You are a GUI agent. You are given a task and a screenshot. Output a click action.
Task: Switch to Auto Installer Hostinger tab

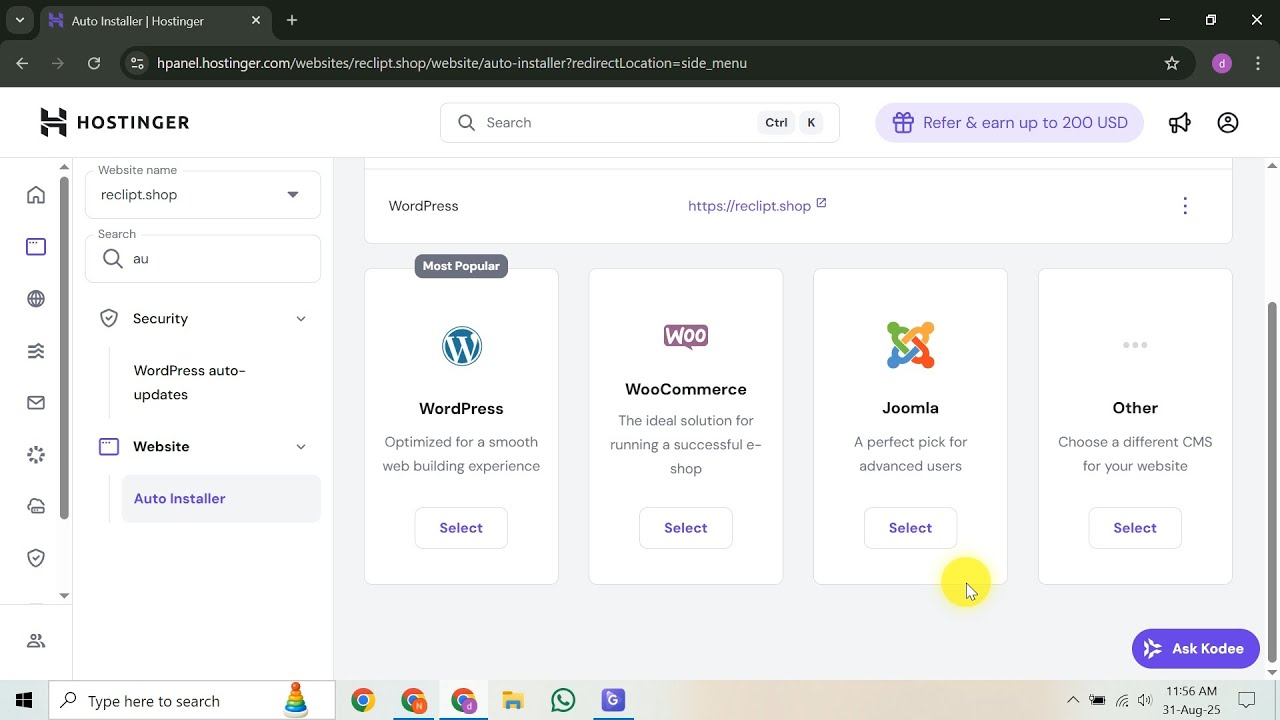click(155, 21)
